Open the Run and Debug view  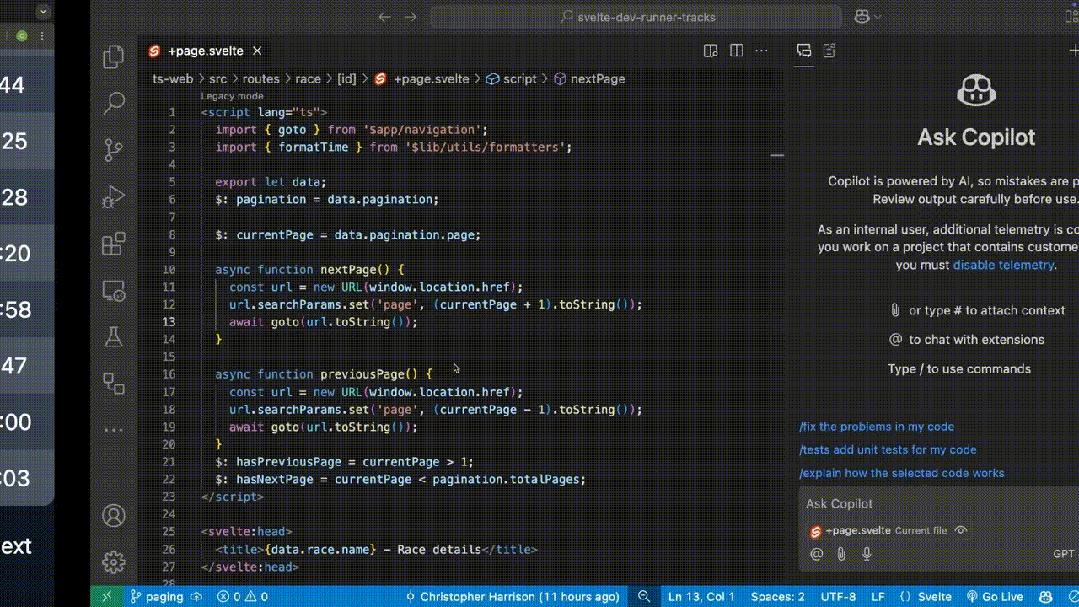pos(114,197)
